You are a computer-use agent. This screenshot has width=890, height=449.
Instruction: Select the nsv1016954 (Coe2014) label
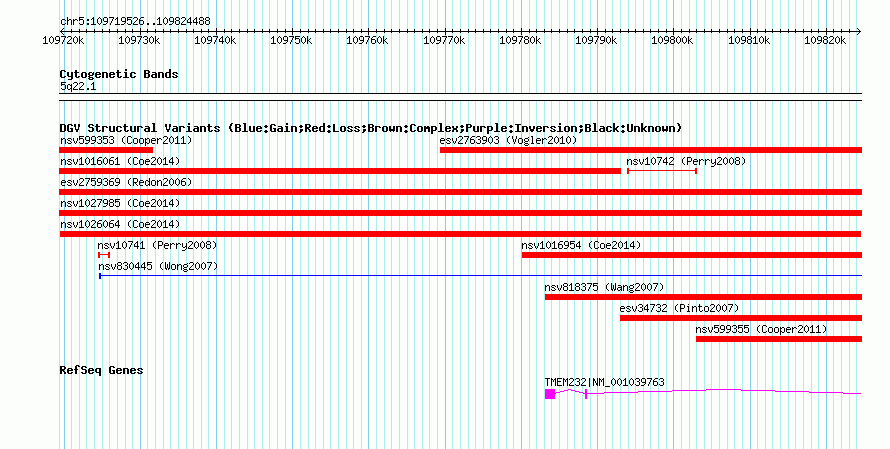[581, 245]
